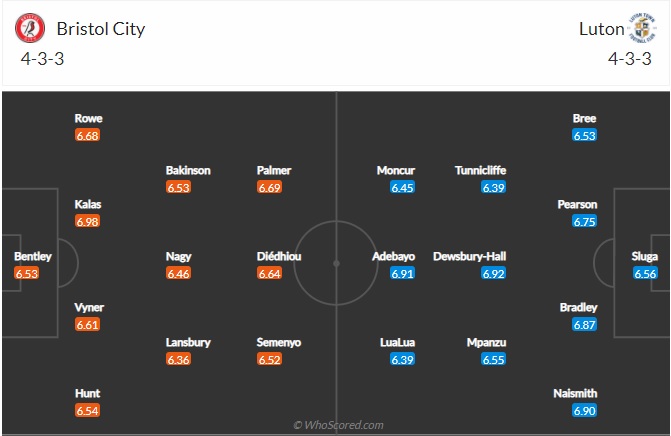Select Adebayo's 6.91 rating badge
Viewport: 671px width, 436px height.
click(x=402, y=273)
